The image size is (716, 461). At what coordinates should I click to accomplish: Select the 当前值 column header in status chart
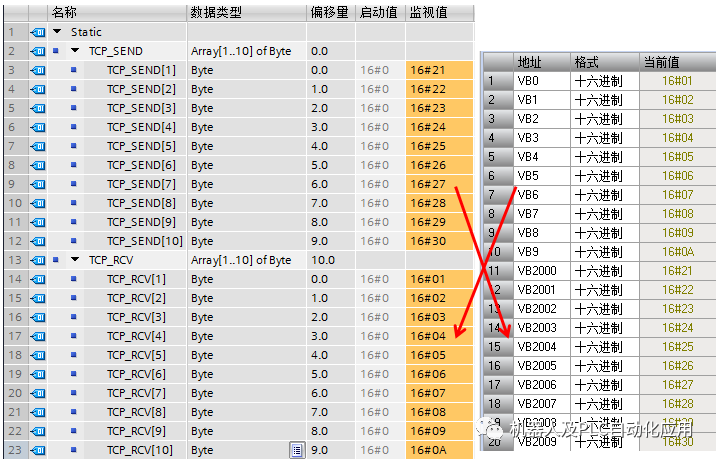tap(678, 62)
